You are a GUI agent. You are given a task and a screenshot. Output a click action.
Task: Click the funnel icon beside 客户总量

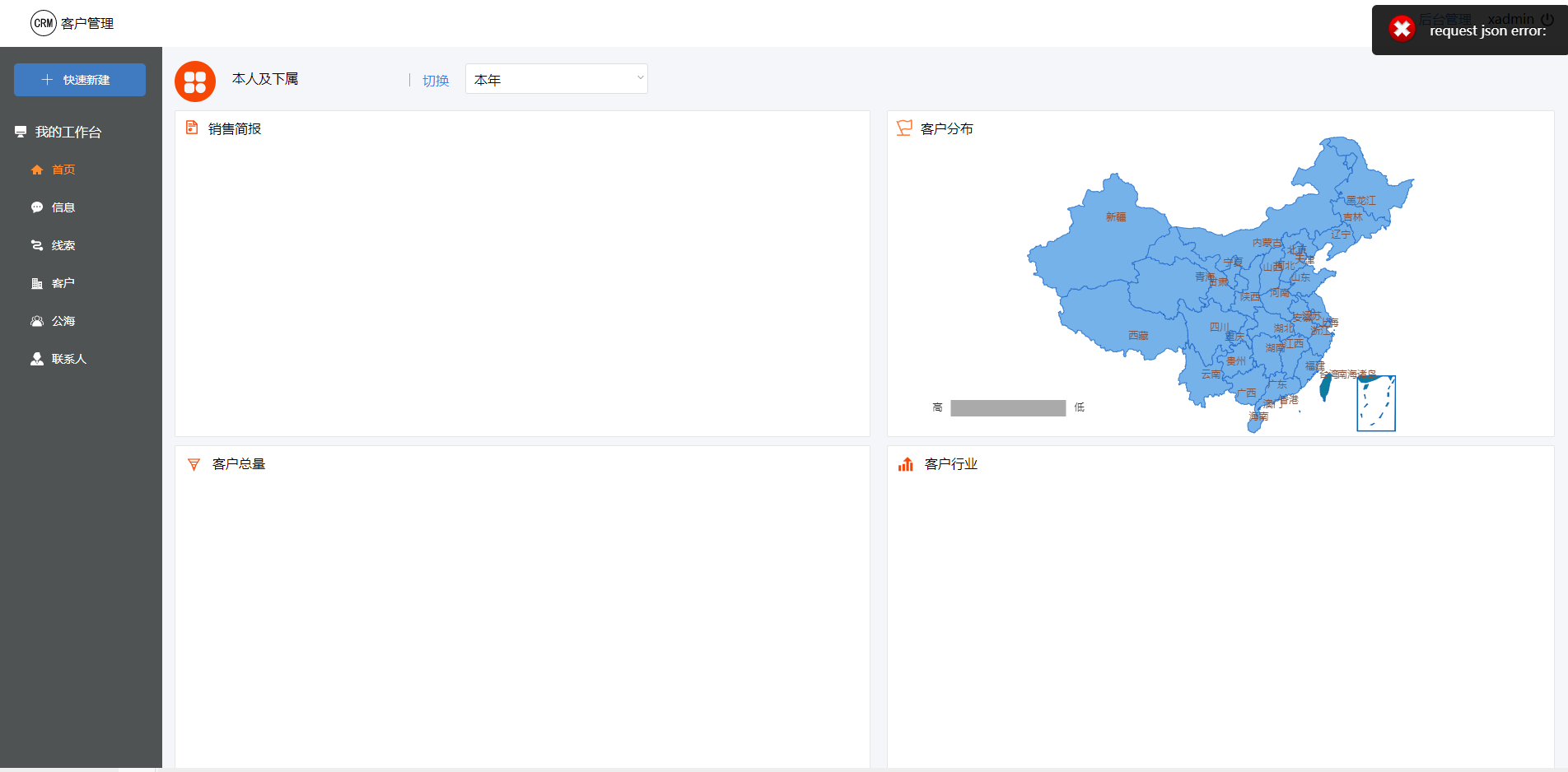point(194,464)
